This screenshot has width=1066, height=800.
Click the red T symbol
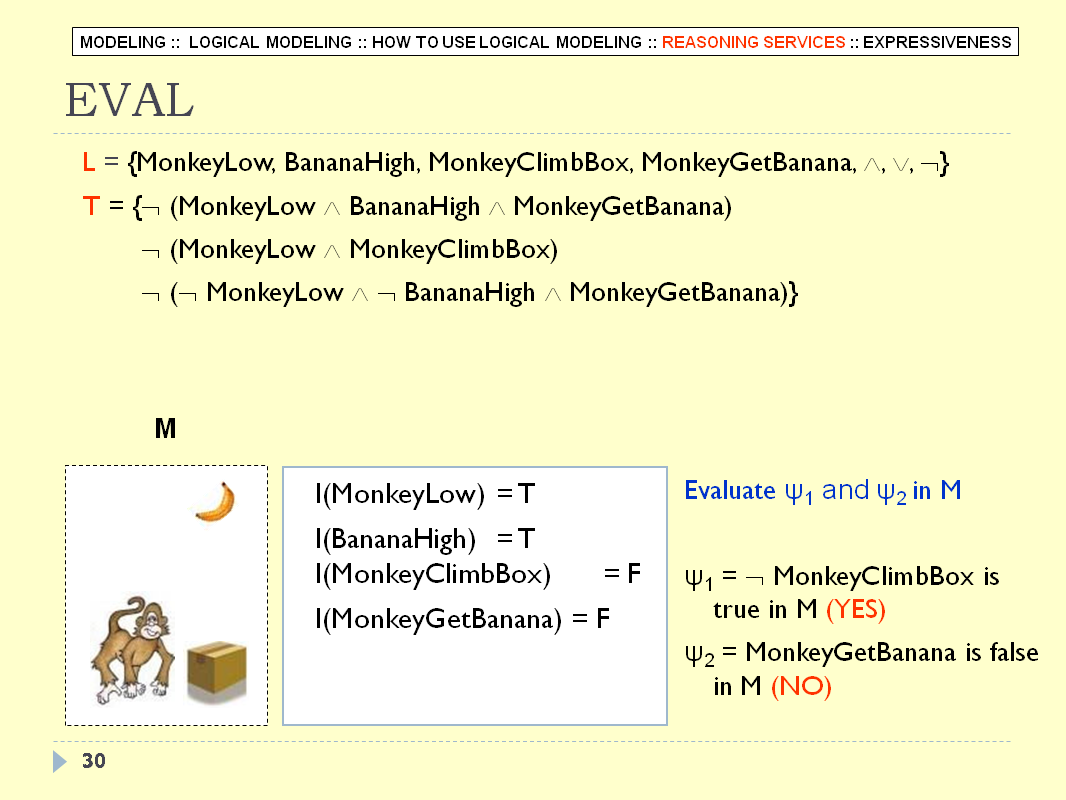pyautogui.click(x=90, y=206)
